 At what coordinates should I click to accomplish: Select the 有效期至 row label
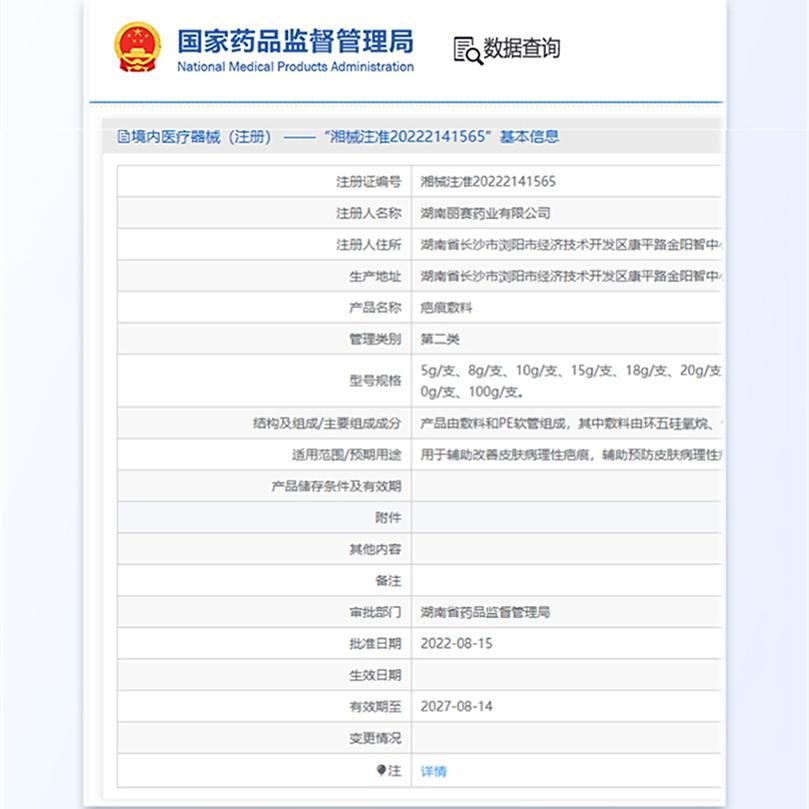coord(375,706)
